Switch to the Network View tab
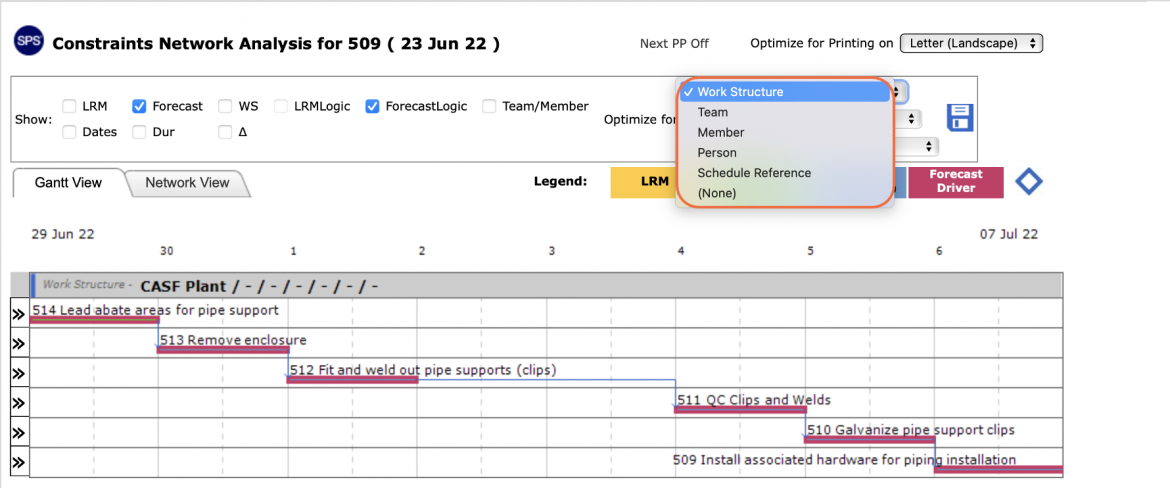Image resolution: width=1170 pixels, height=488 pixels. tap(187, 183)
